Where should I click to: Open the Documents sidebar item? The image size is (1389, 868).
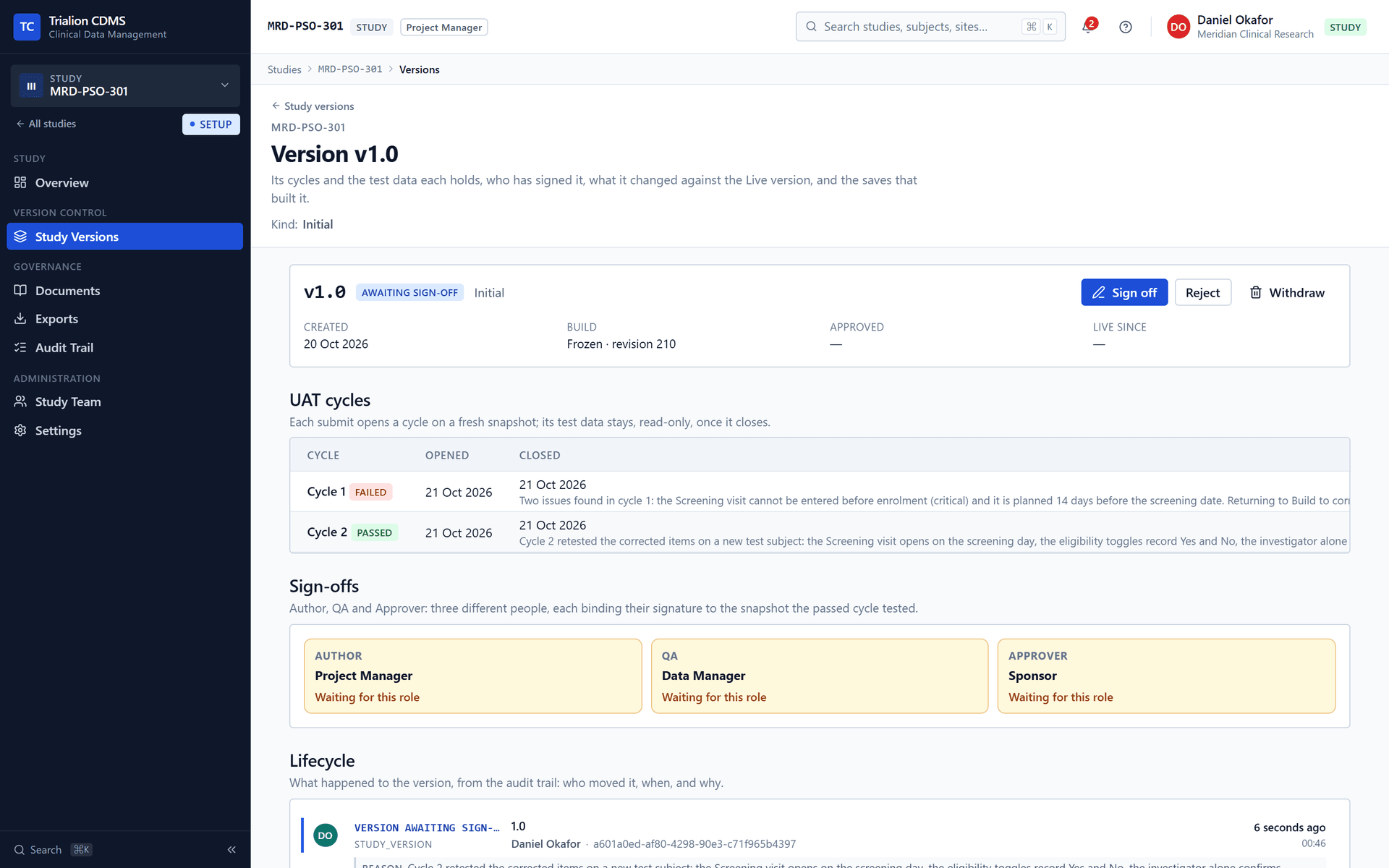click(x=124, y=290)
